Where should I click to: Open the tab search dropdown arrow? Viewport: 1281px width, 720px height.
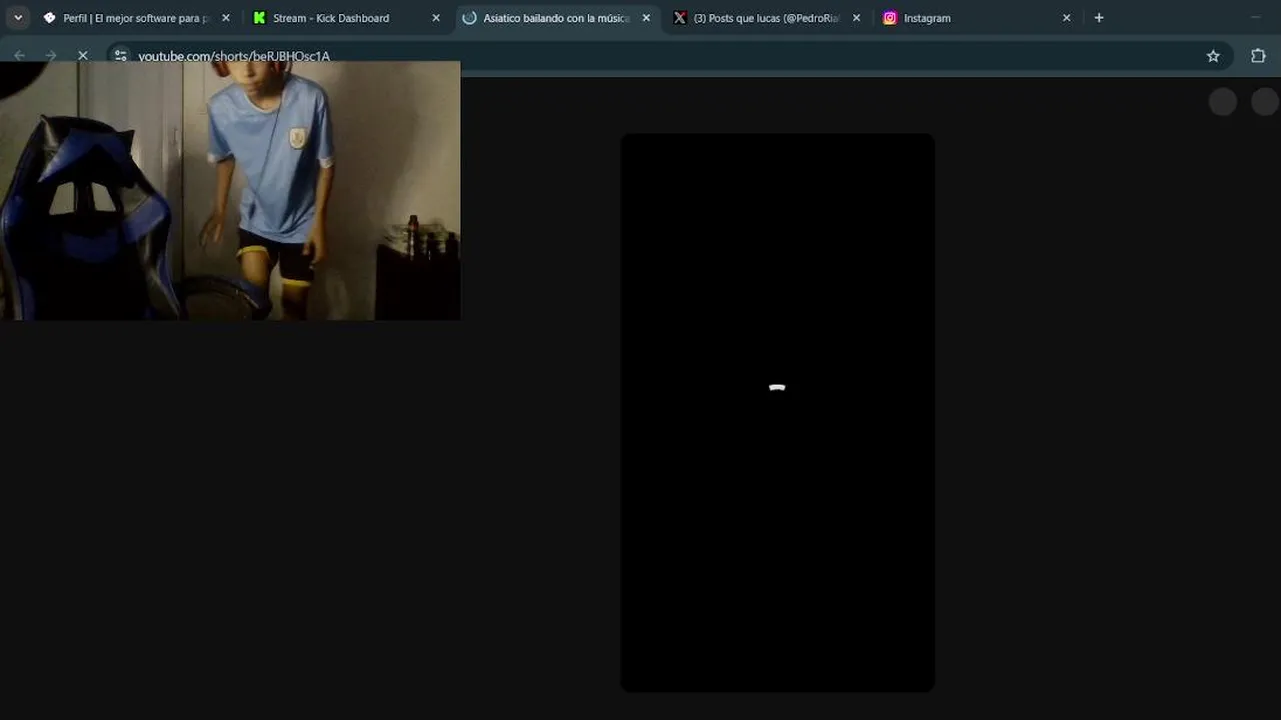point(18,18)
